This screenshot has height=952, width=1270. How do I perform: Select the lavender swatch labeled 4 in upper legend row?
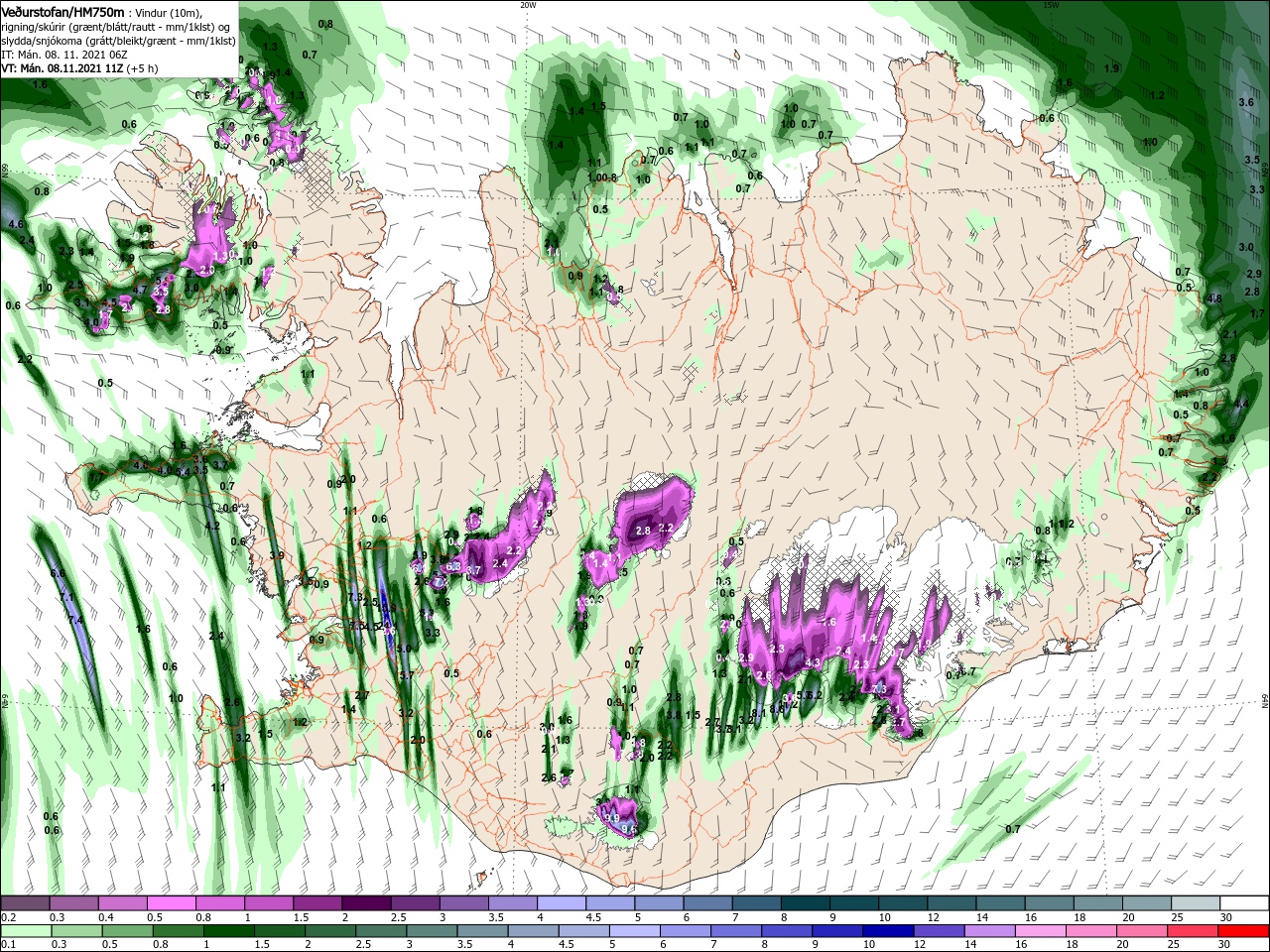click(562, 903)
